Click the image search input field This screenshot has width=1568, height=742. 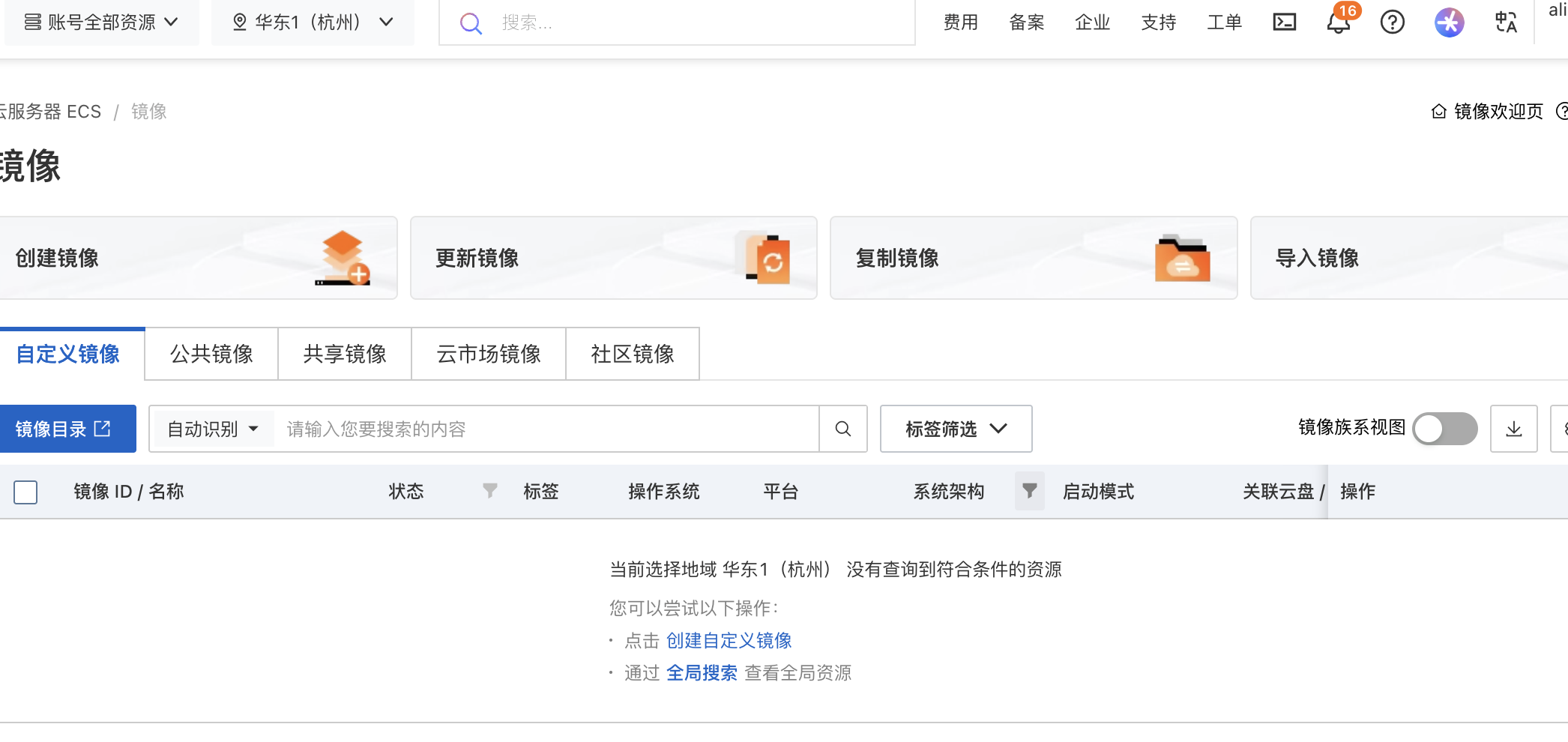click(x=547, y=429)
